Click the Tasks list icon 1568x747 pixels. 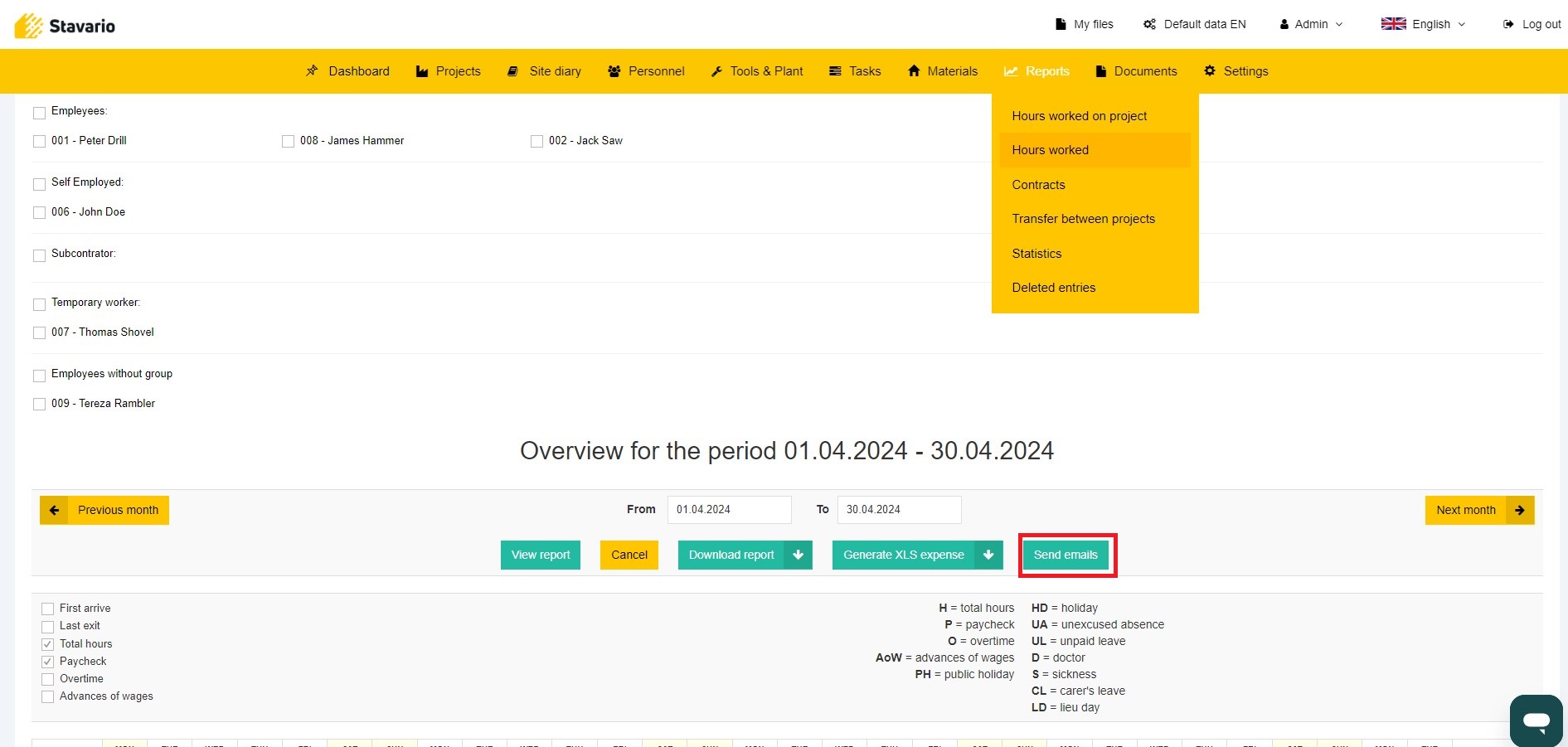pyautogui.click(x=835, y=71)
